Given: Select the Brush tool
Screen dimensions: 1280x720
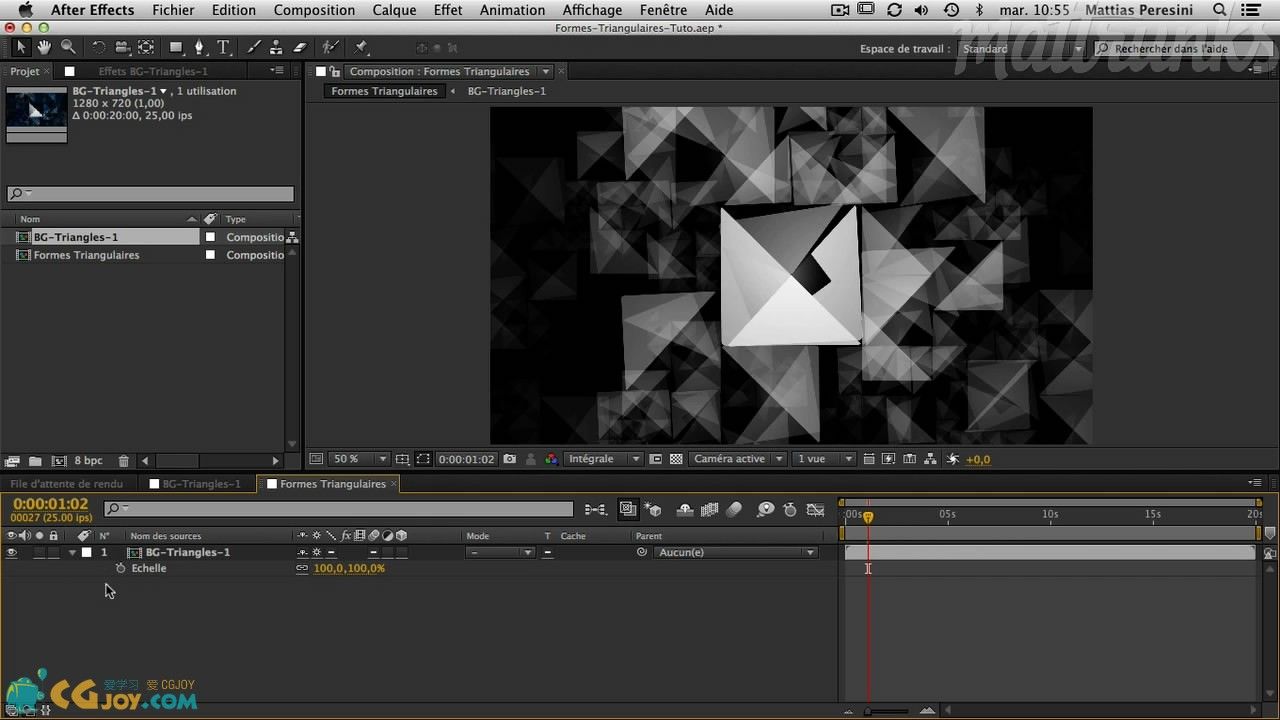Looking at the screenshot, I should click(x=253, y=48).
